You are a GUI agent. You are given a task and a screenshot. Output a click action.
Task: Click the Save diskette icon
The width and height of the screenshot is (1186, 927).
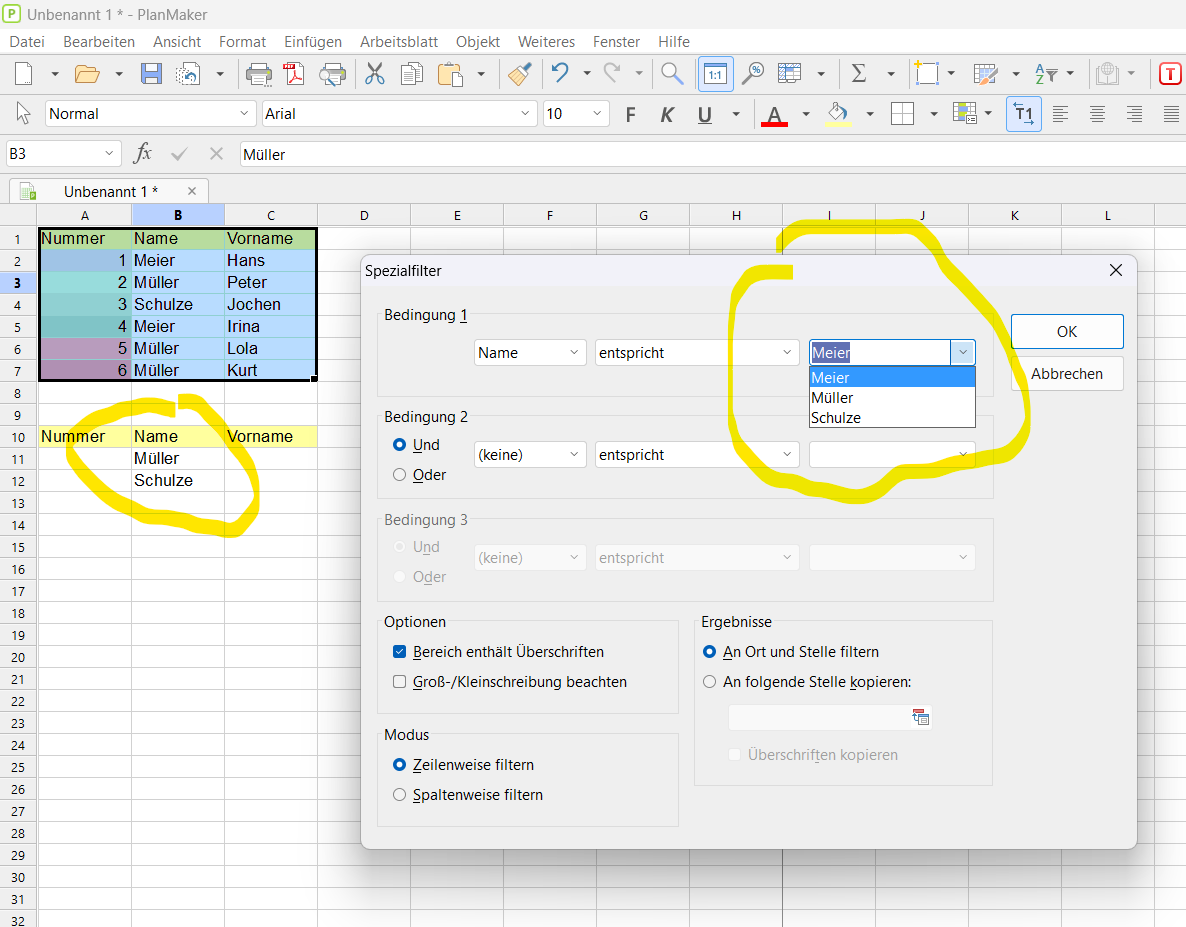click(151, 73)
